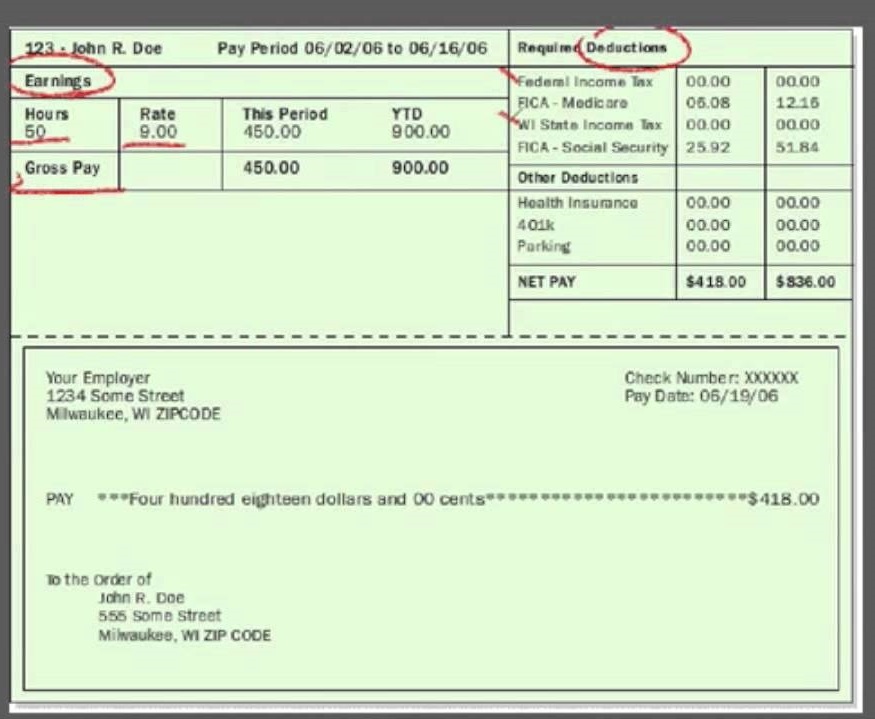The image size is (875, 719).
Task: Click the Other Deductions section heading
Action: tap(577, 177)
